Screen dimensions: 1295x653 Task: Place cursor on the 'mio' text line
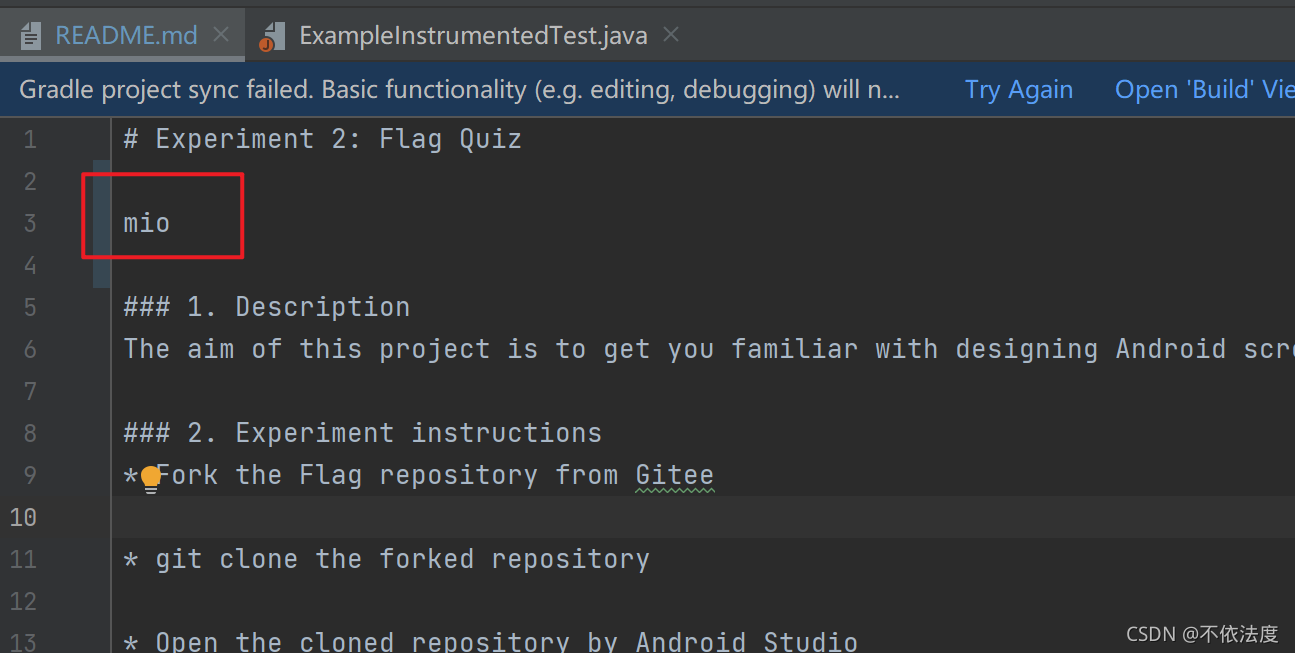(x=146, y=222)
